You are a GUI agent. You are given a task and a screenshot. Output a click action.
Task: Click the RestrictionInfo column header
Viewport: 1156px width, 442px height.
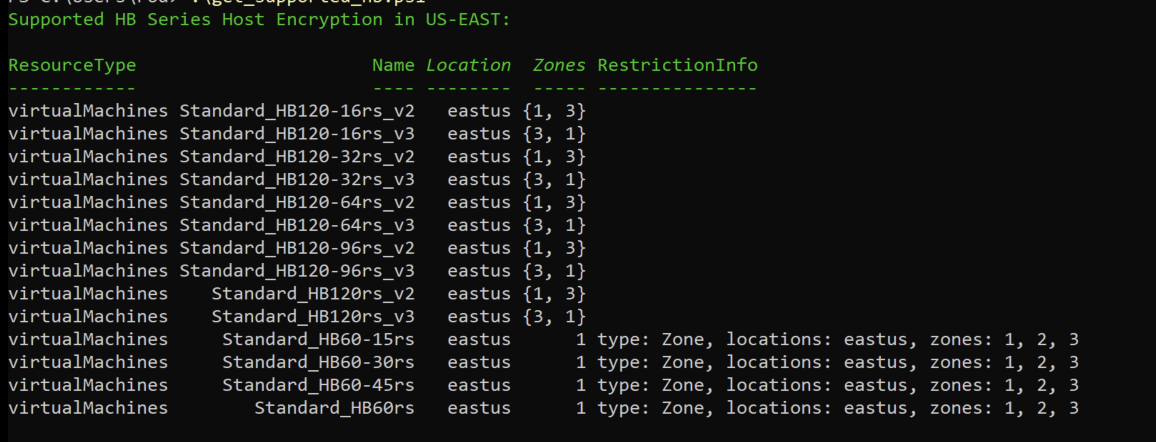[677, 66]
